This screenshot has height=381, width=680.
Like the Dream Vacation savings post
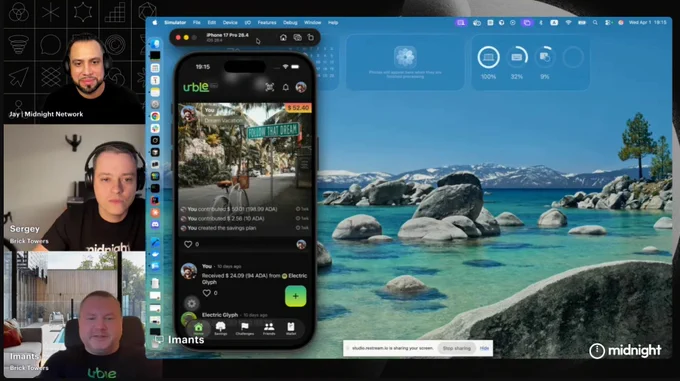(188, 244)
